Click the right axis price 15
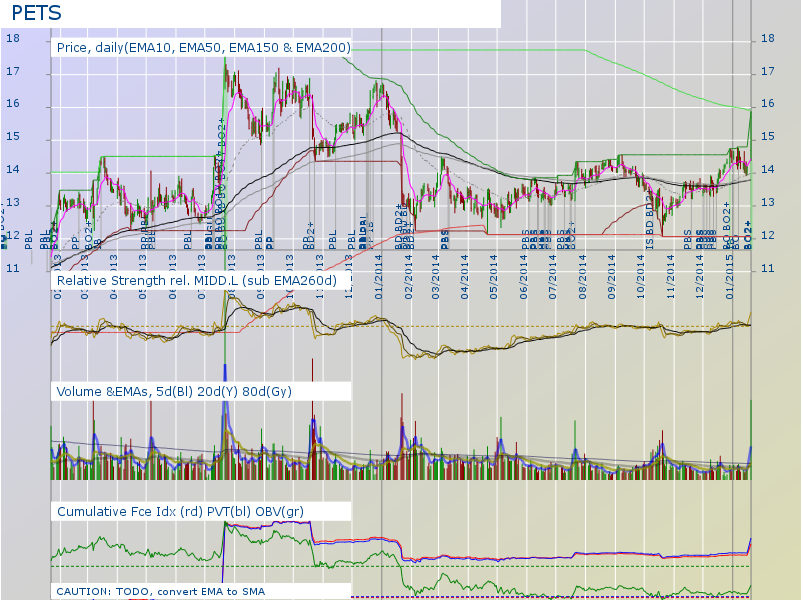 768,136
